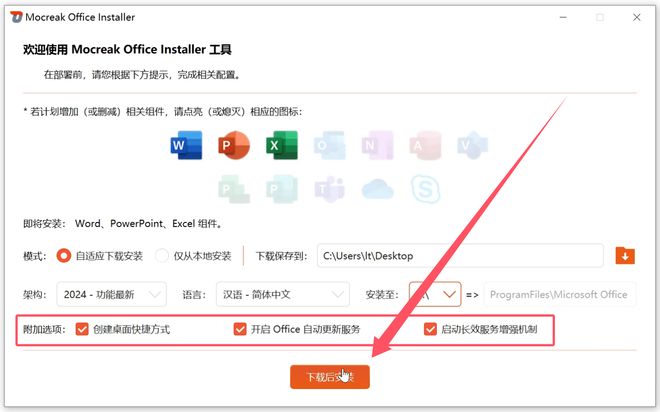Enable the Publisher component icon
The height and width of the screenshot is (412, 660).
click(x=282, y=189)
